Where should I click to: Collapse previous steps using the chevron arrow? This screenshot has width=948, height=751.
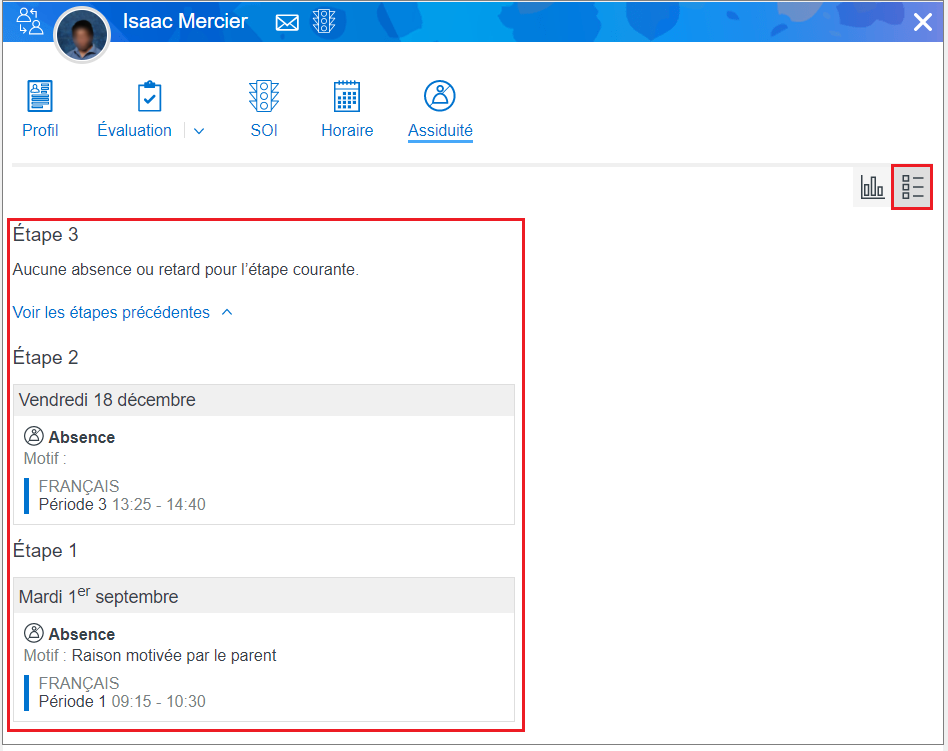[227, 313]
